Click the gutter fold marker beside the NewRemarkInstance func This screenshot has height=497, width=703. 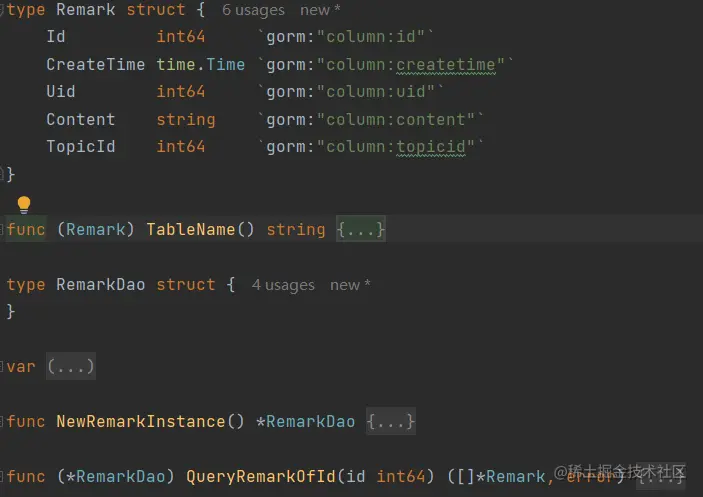tap(2, 421)
